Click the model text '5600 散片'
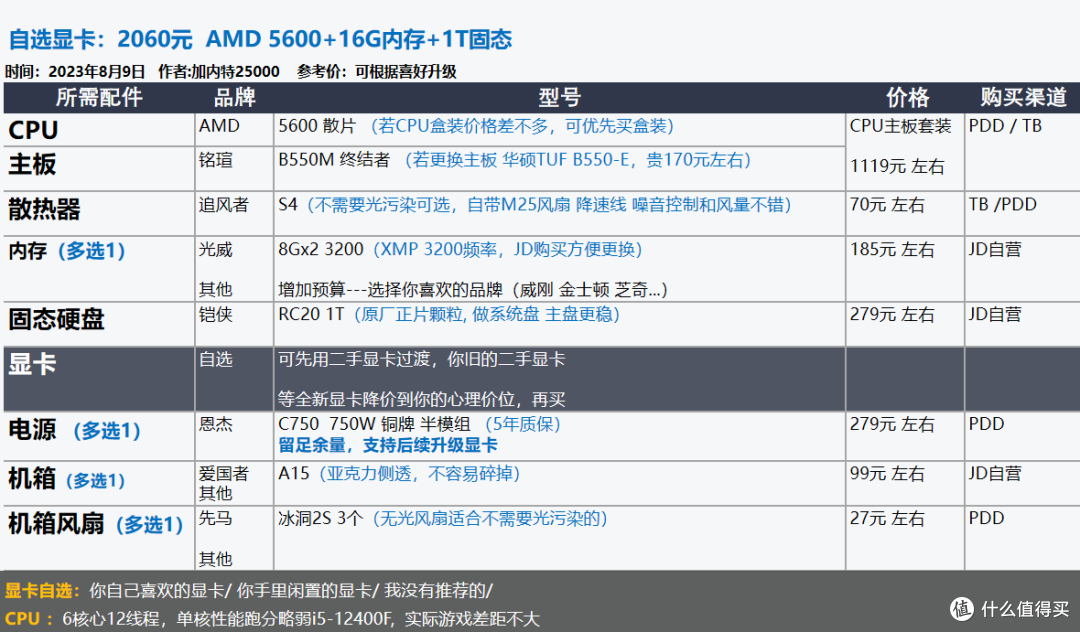Image resolution: width=1080 pixels, height=632 pixels. click(317, 126)
